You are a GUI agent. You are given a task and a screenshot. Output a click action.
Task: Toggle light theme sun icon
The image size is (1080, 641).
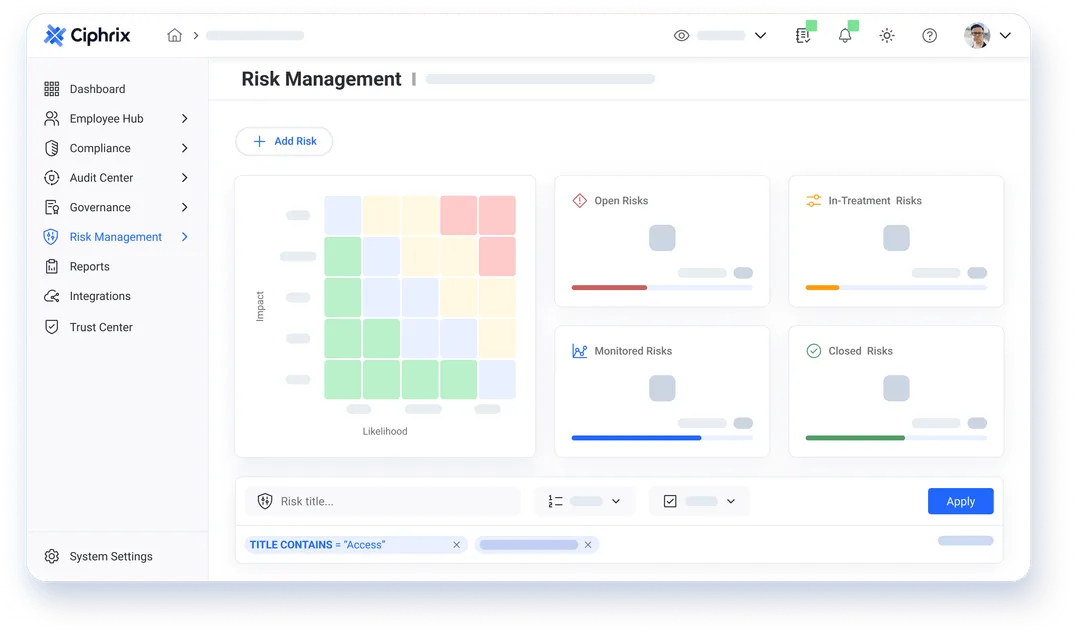pyautogui.click(x=887, y=35)
